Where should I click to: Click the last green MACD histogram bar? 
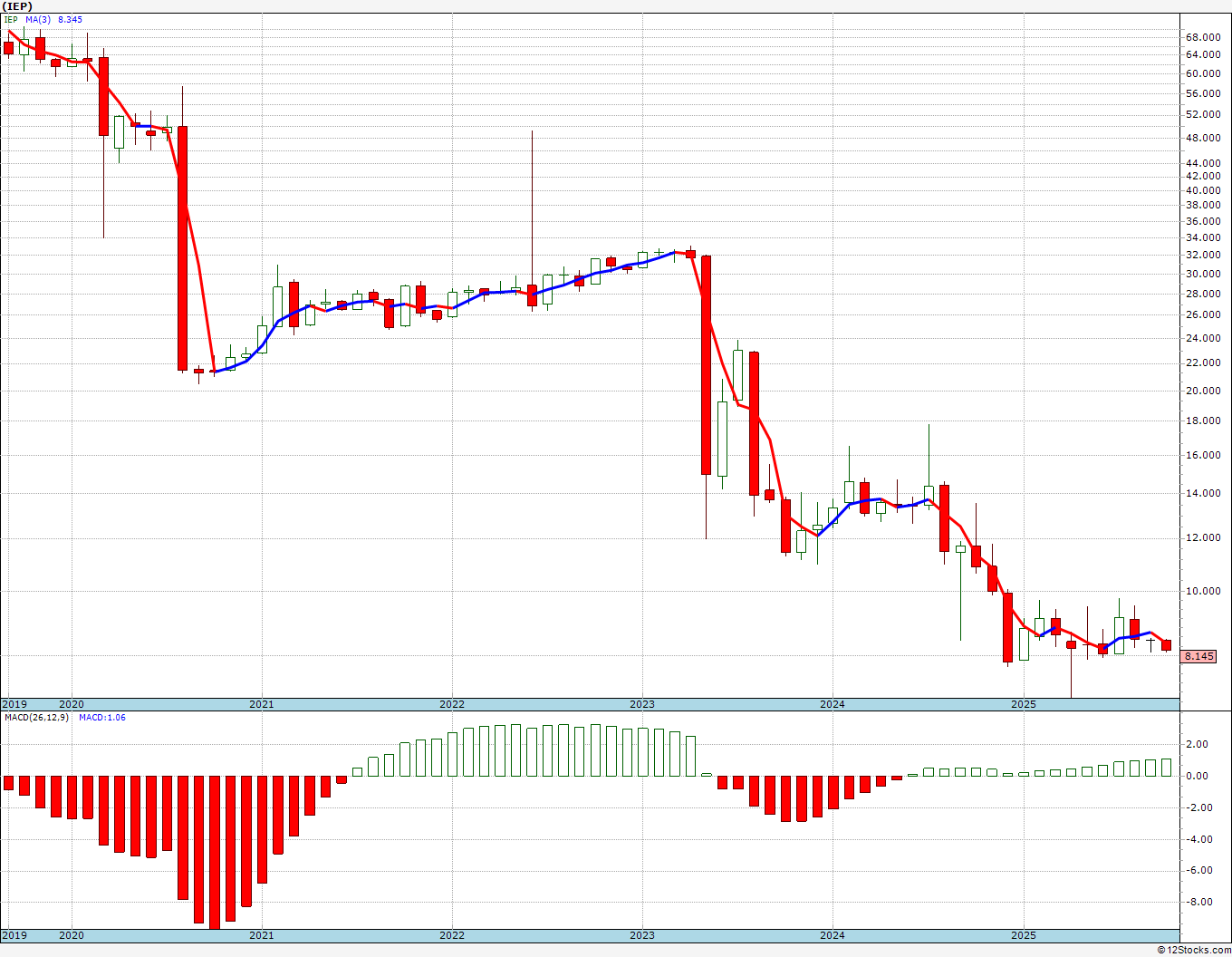click(x=1166, y=768)
